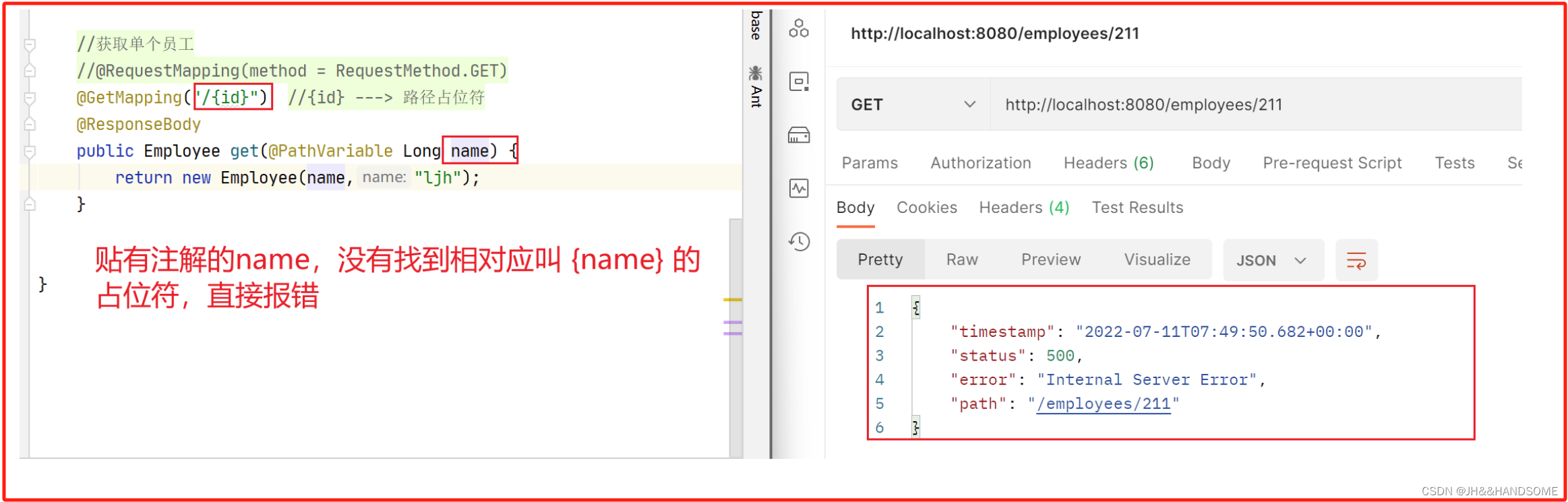
Task: Collapse fold marker beside the comment line
Action: pyautogui.click(x=30, y=44)
